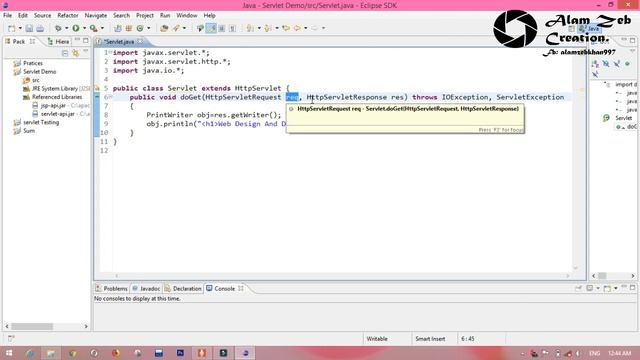Switch to the Hierarchy view tab

(58, 42)
